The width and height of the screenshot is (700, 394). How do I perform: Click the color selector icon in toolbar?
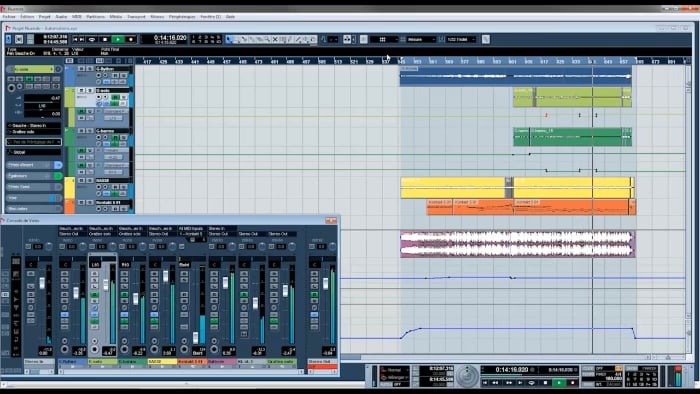click(x=313, y=39)
